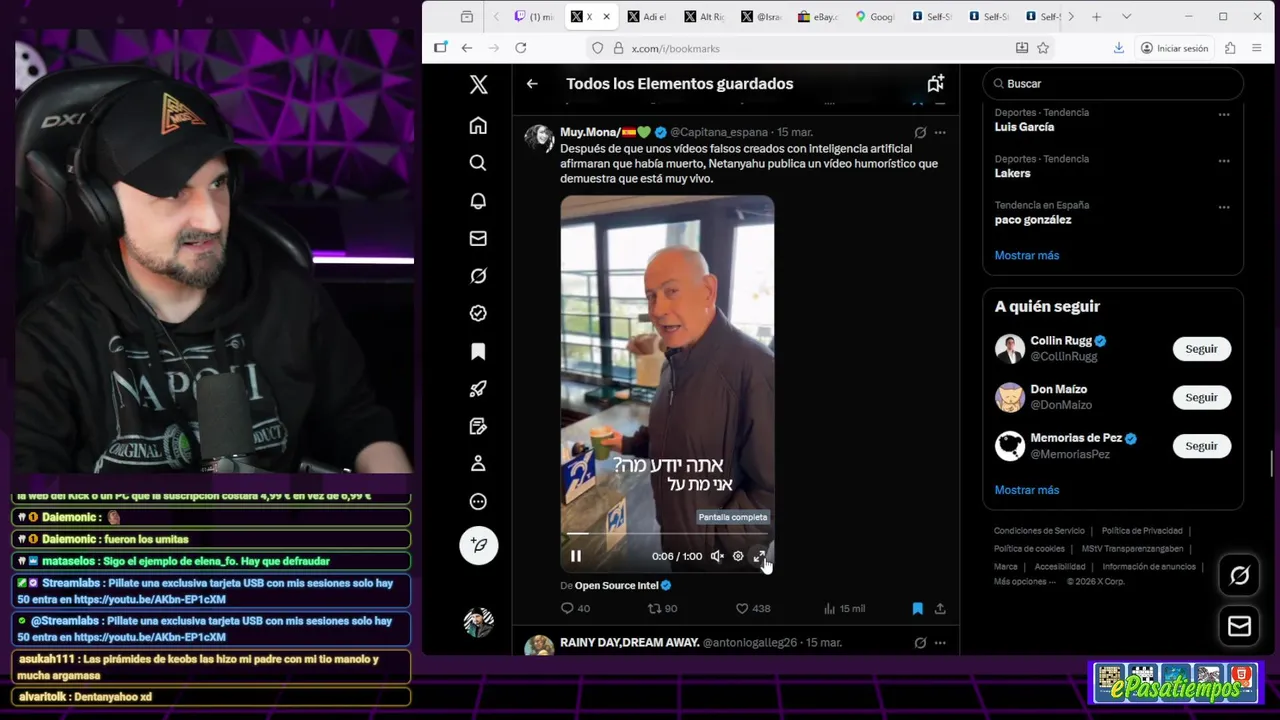Follow Don Maízo
Screen dimensions: 1280x720
tap(1201, 397)
